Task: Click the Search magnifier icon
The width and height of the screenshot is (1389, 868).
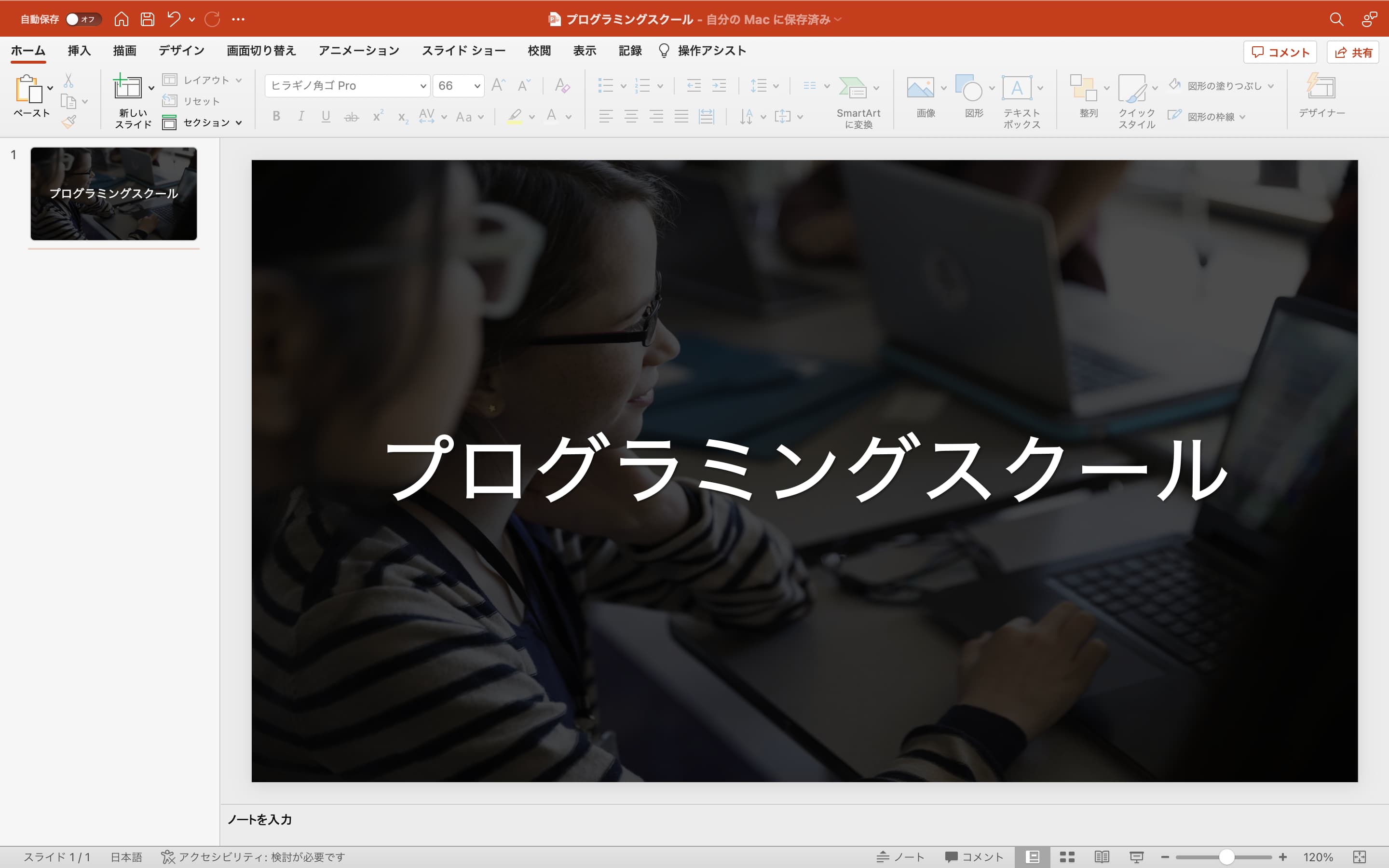Action: tap(1337, 19)
